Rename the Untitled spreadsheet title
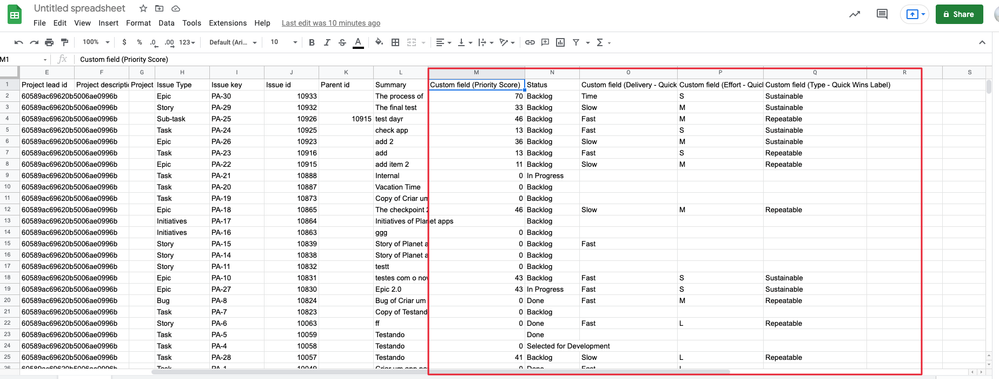Viewport: 999px width, 379px height. tap(80, 8)
